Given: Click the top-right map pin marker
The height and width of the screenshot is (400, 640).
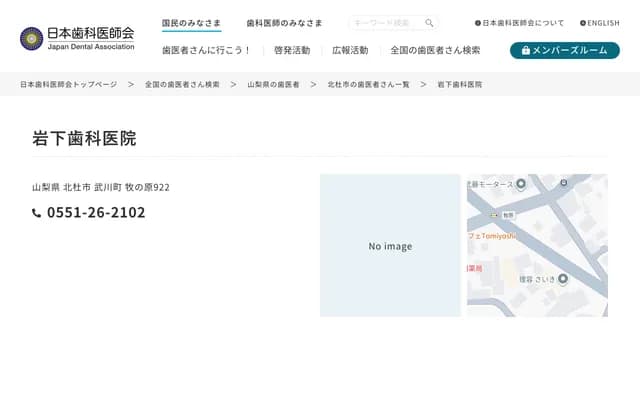Looking at the screenshot, I should 563,183.
